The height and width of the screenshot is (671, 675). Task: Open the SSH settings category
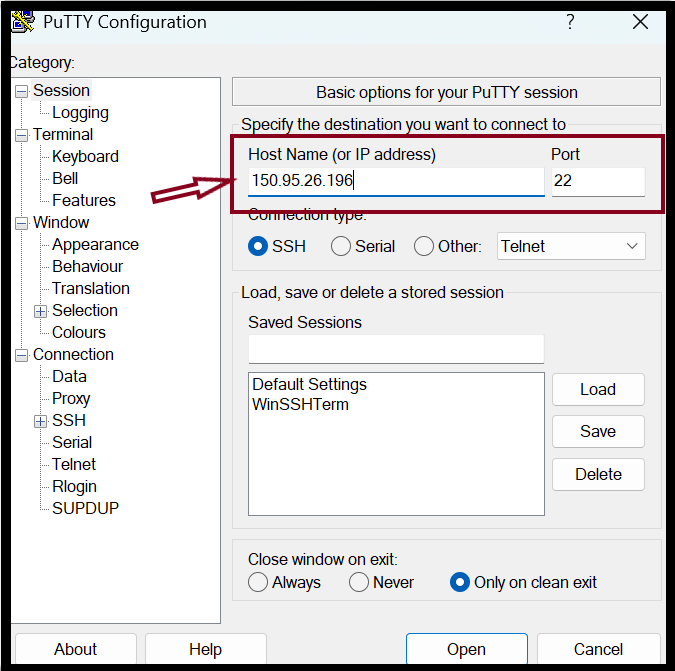69,421
